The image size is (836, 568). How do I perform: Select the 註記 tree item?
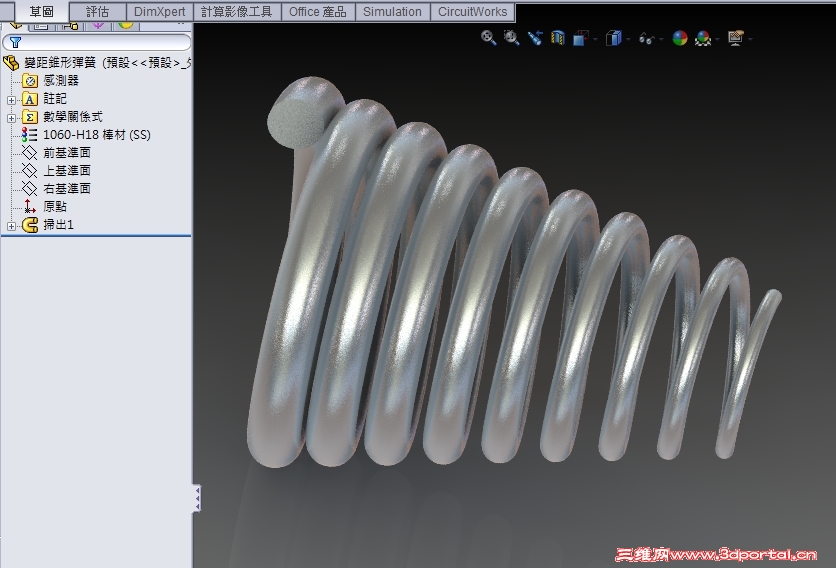(55, 99)
